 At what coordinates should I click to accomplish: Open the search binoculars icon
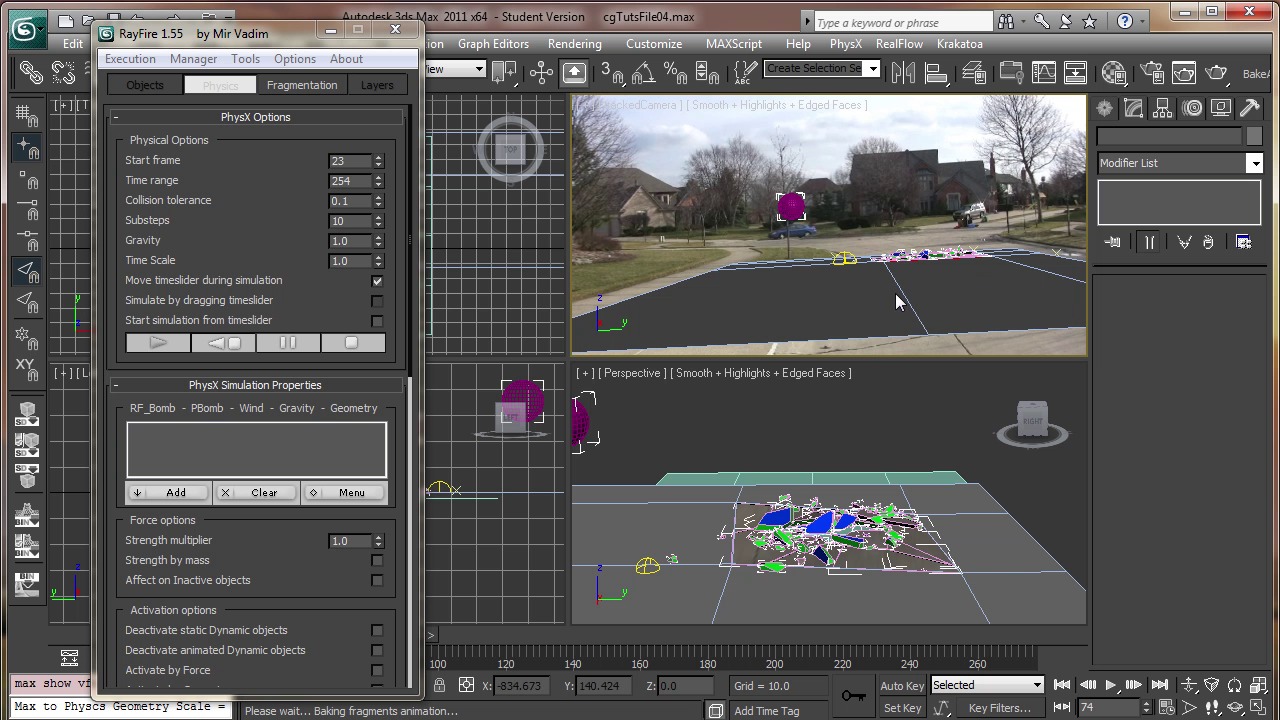tap(1006, 21)
